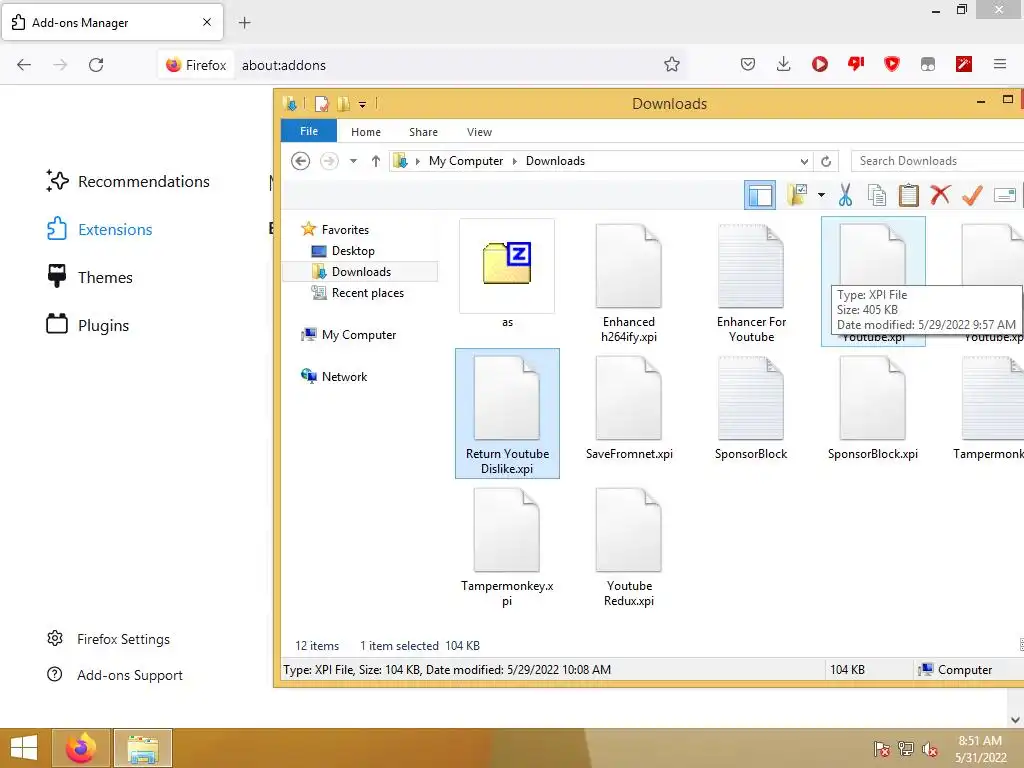Click the red play button extension icon
Screen dimensions: 1024x768
820,64
